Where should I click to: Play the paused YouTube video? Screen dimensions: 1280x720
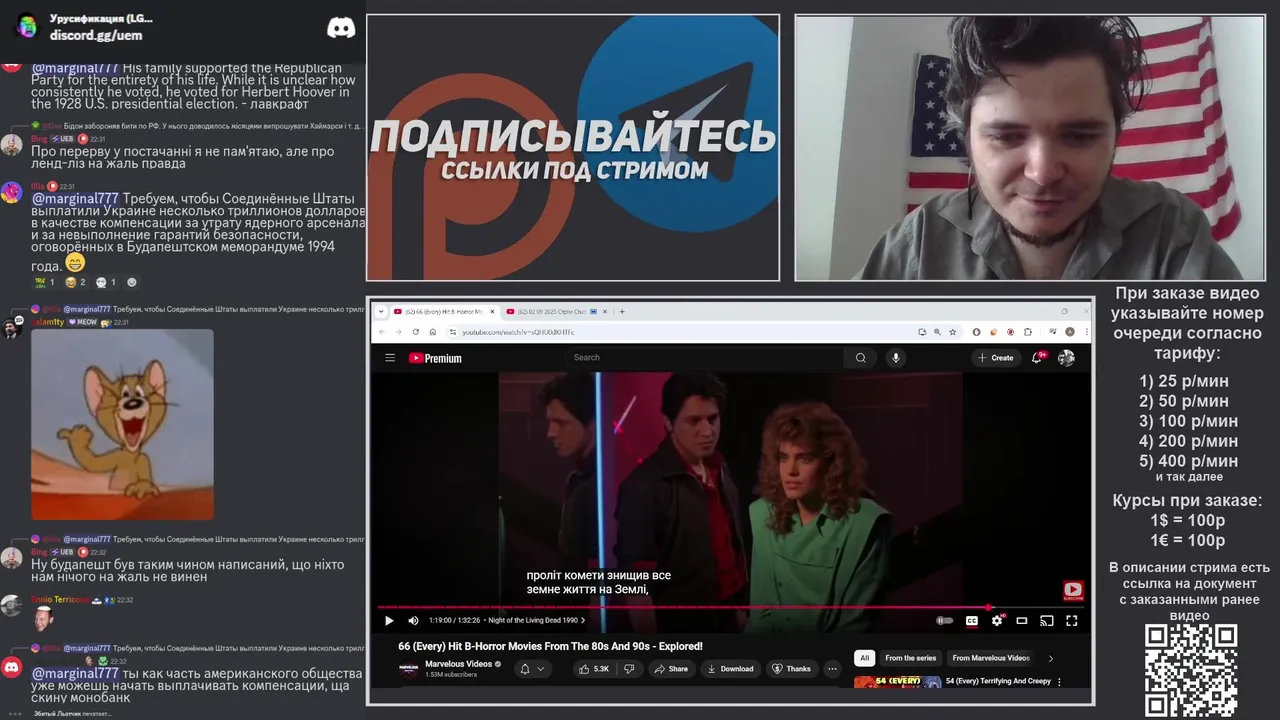(x=389, y=621)
